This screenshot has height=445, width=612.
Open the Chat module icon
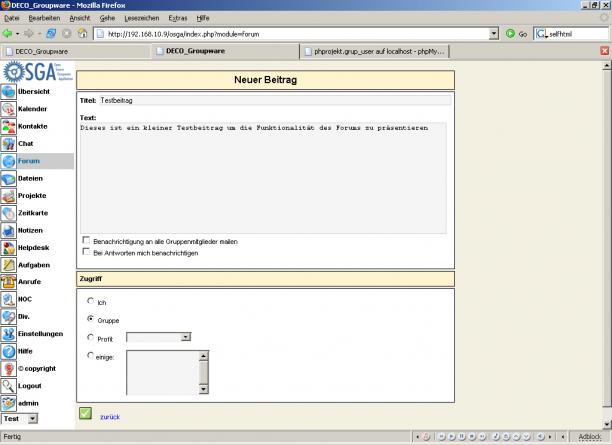click(9, 144)
